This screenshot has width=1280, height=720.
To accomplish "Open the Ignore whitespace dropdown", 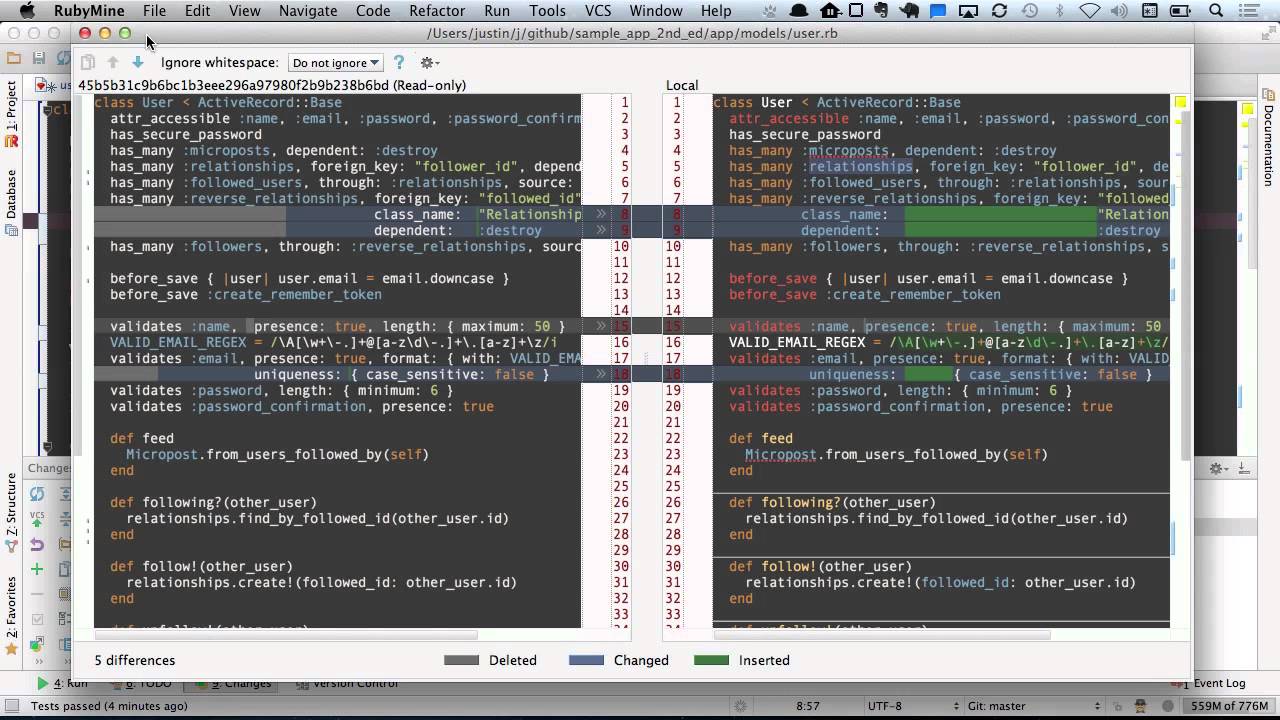I will (335, 63).
